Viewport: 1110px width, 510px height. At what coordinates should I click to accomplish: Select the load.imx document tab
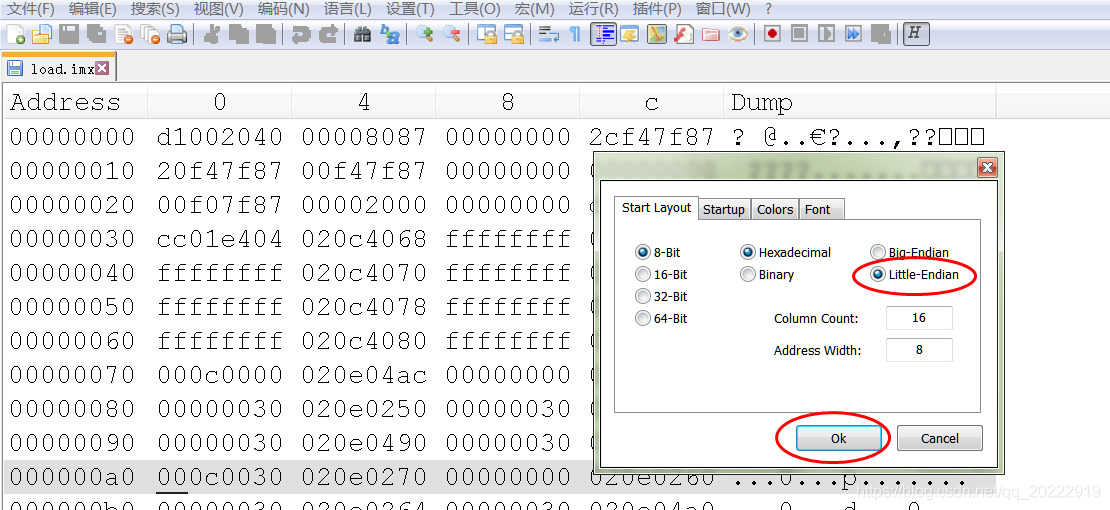click(x=58, y=69)
